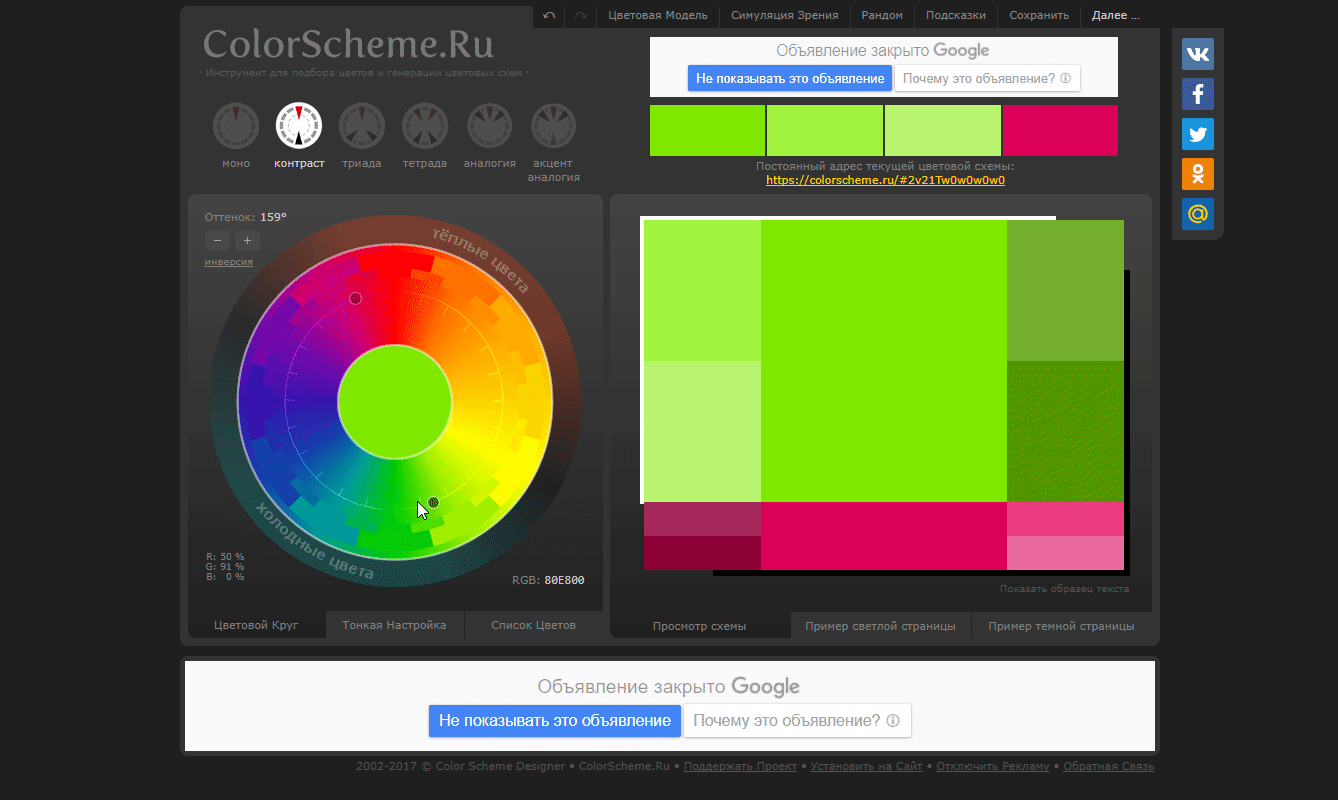Open the VK share icon
The width and height of the screenshot is (1338, 800).
[1197, 54]
